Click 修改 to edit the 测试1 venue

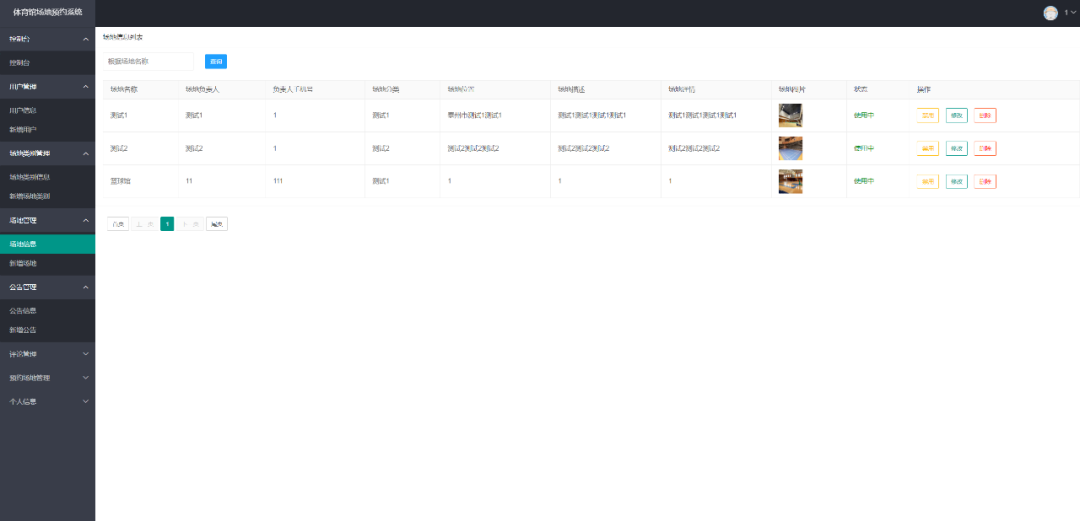pyautogui.click(x=956, y=115)
